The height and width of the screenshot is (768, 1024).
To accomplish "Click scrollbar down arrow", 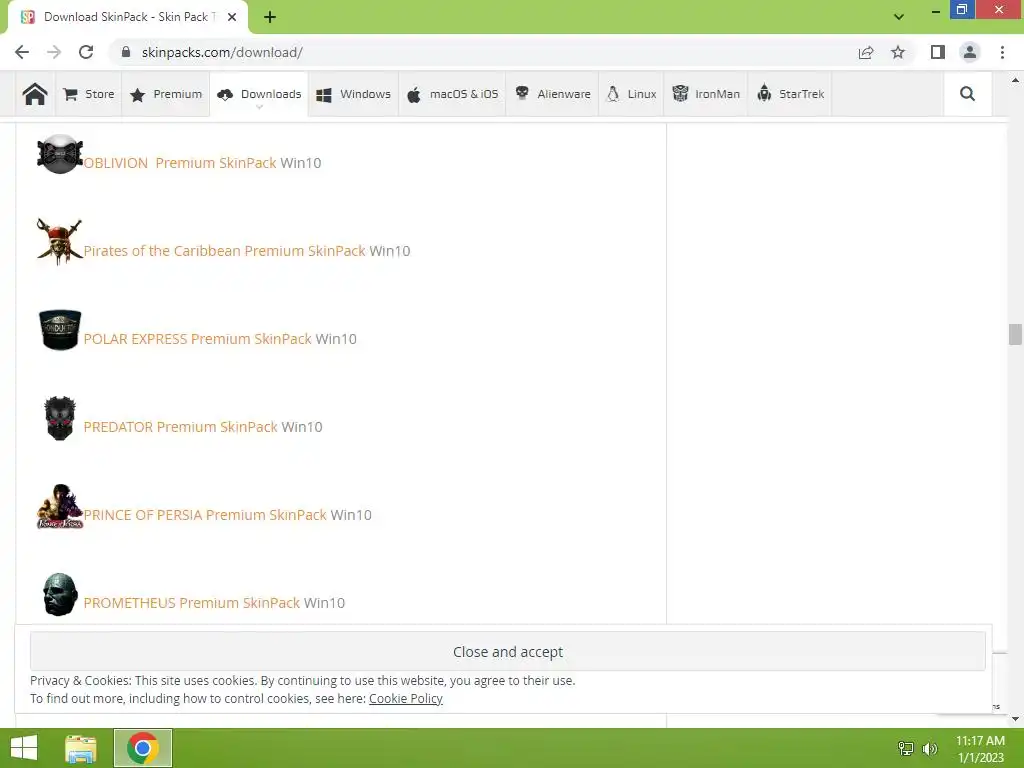I will (x=1015, y=719).
